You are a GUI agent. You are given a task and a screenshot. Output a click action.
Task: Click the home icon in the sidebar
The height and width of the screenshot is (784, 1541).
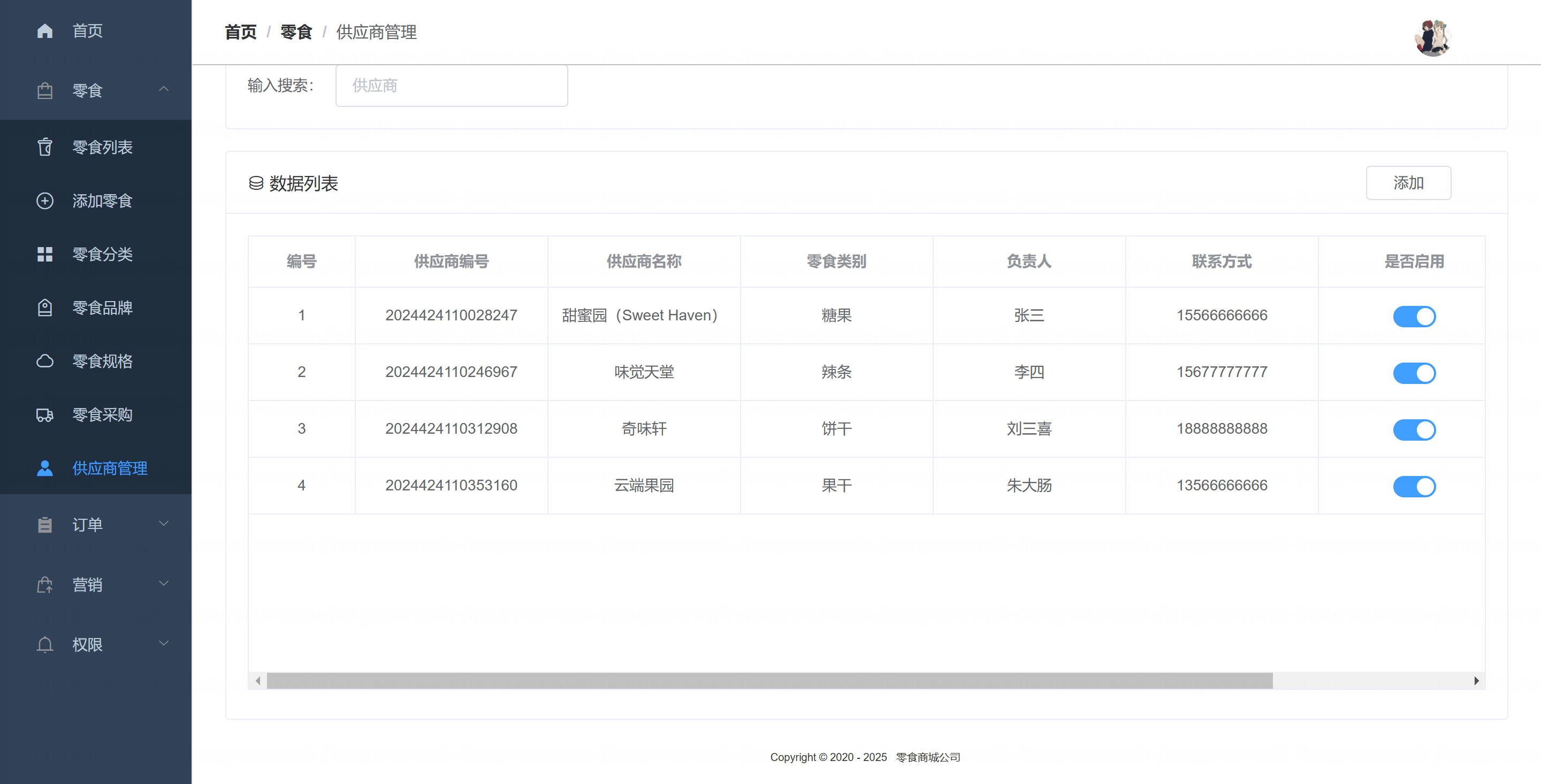click(45, 30)
